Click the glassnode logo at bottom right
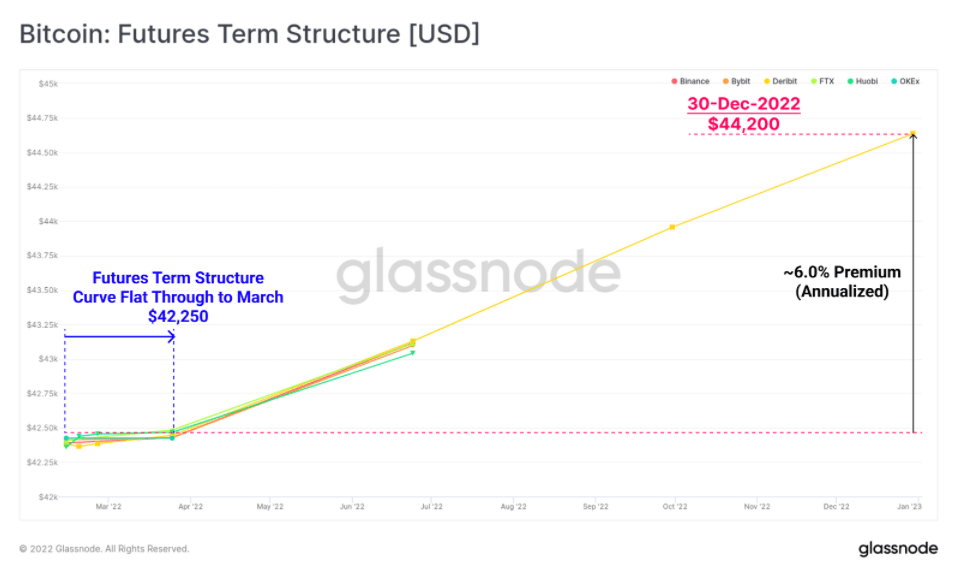The height and width of the screenshot is (575, 954). pyautogui.click(x=897, y=548)
